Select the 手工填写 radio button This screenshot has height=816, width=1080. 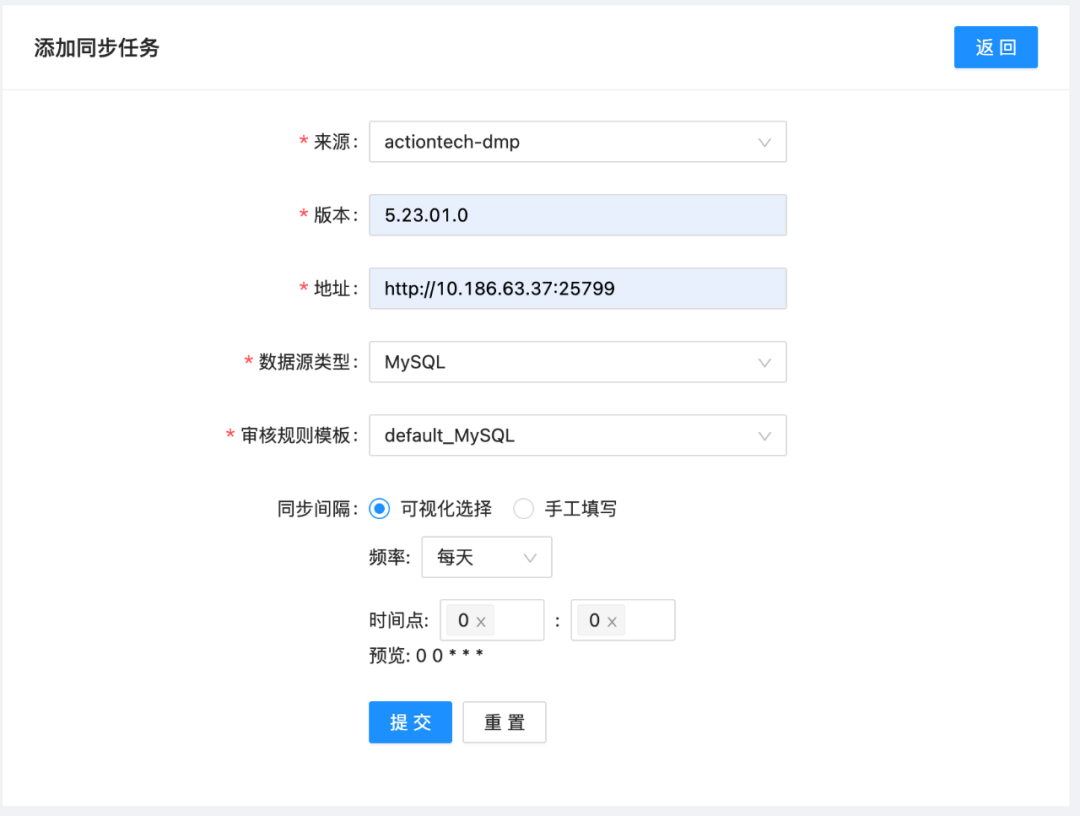click(x=523, y=509)
